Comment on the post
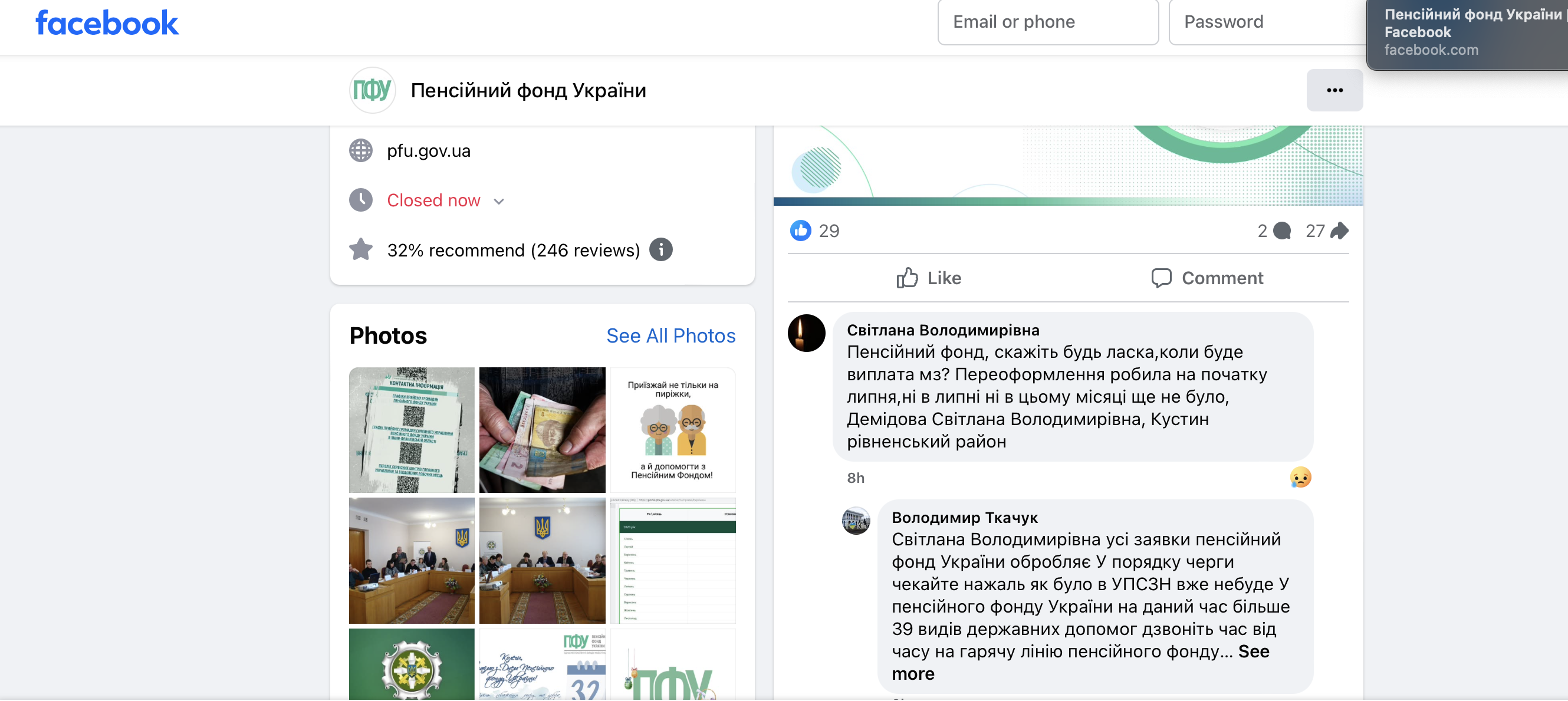The image size is (1568, 701). (1207, 278)
